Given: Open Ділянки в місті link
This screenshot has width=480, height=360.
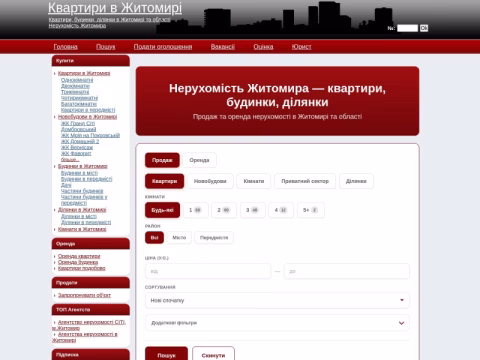Looking at the screenshot, I should point(79,217).
